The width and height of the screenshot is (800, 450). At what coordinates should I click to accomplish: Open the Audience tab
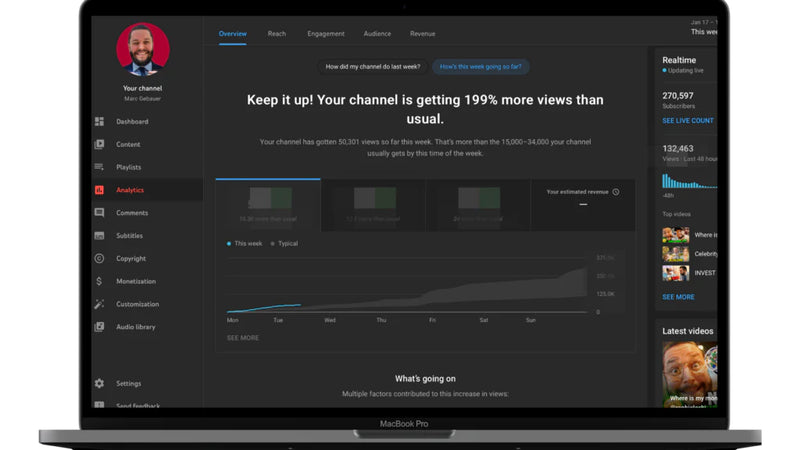coord(377,34)
